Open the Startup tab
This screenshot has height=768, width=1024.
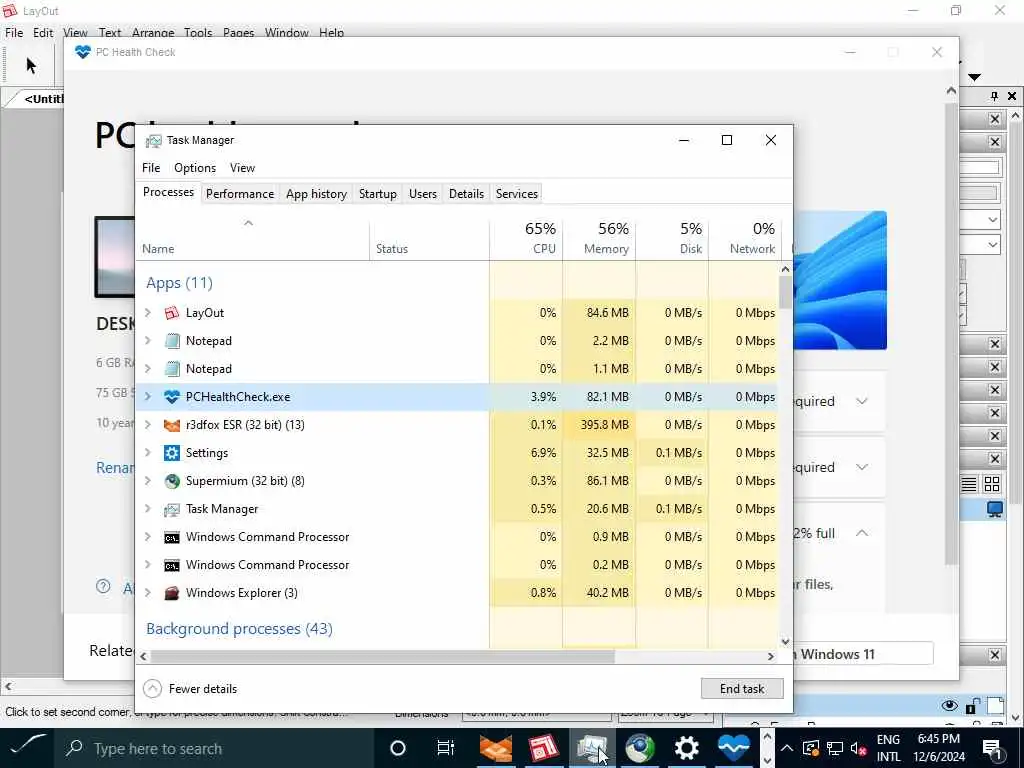(377, 194)
